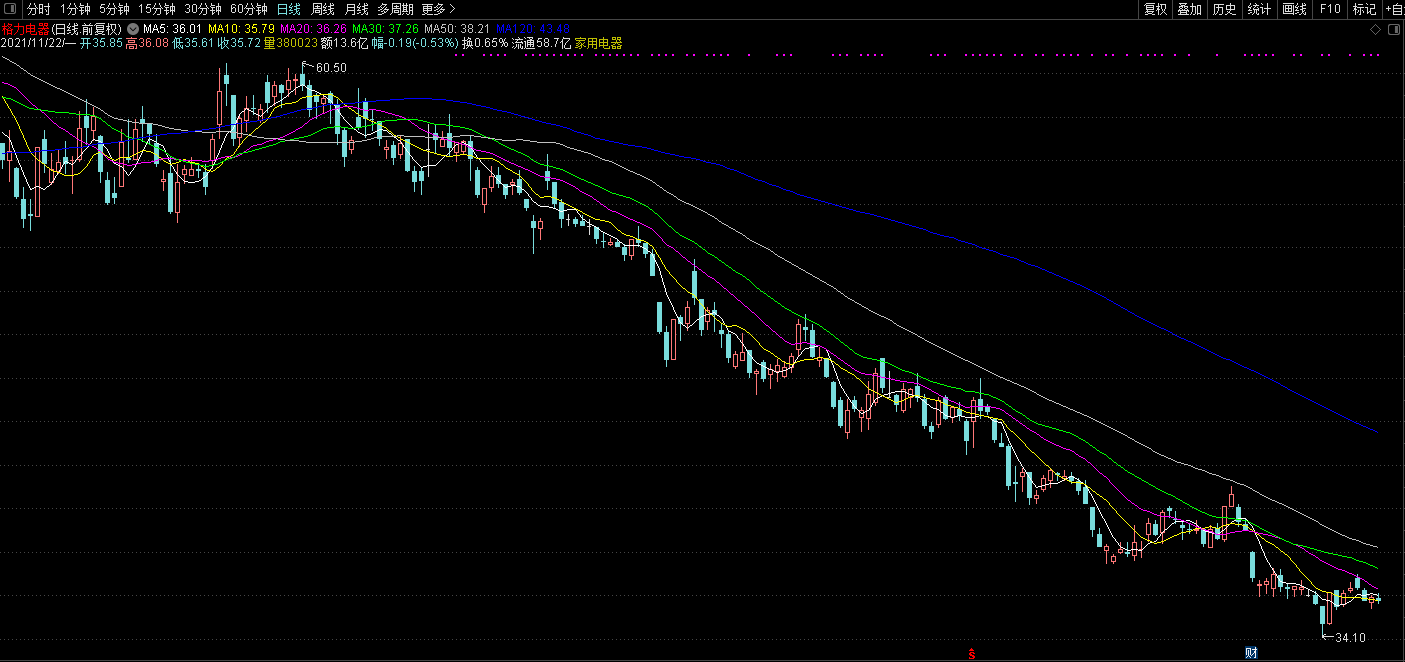Screen dimensions: 1405x662
Task: Open the 标记 marking tool
Action: 1364,9
